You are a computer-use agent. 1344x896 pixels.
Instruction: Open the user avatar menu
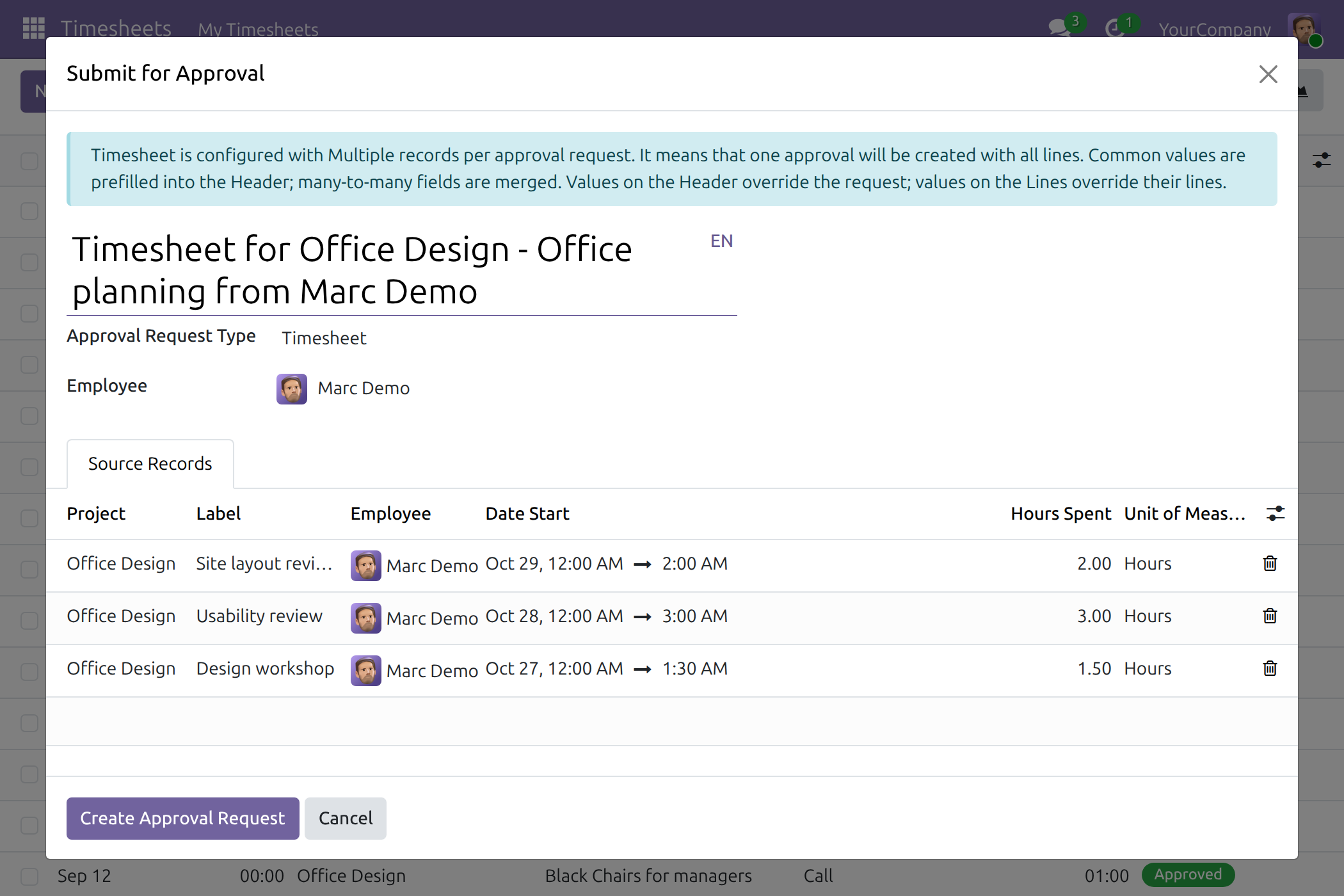[x=1303, y=29]
